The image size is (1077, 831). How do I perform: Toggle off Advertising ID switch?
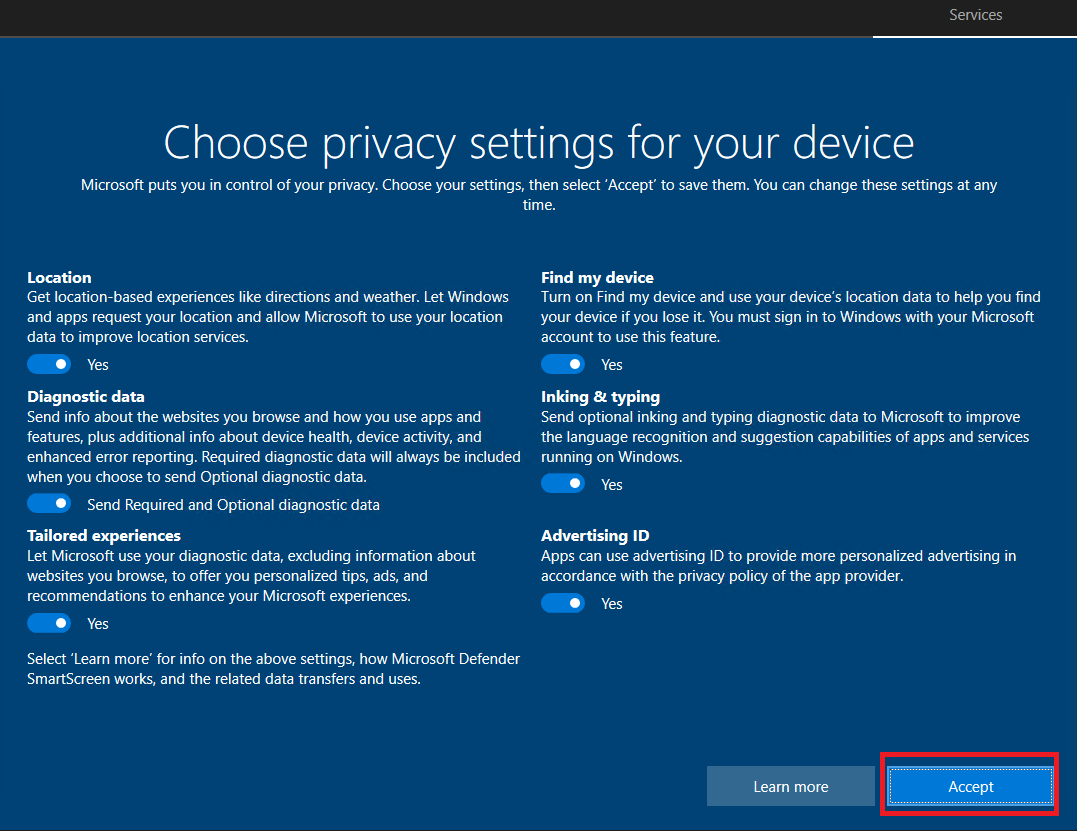563,603
